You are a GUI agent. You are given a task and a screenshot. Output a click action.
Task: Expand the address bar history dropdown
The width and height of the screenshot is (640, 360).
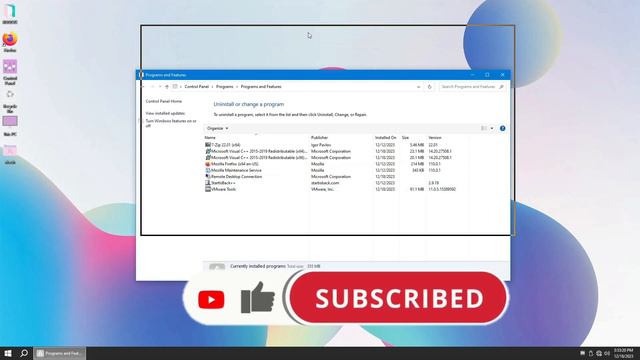click(x=418, y=87)
